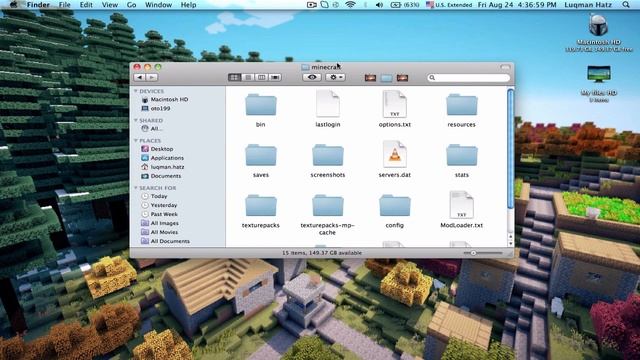Open the Help menu

coord(188,5)
